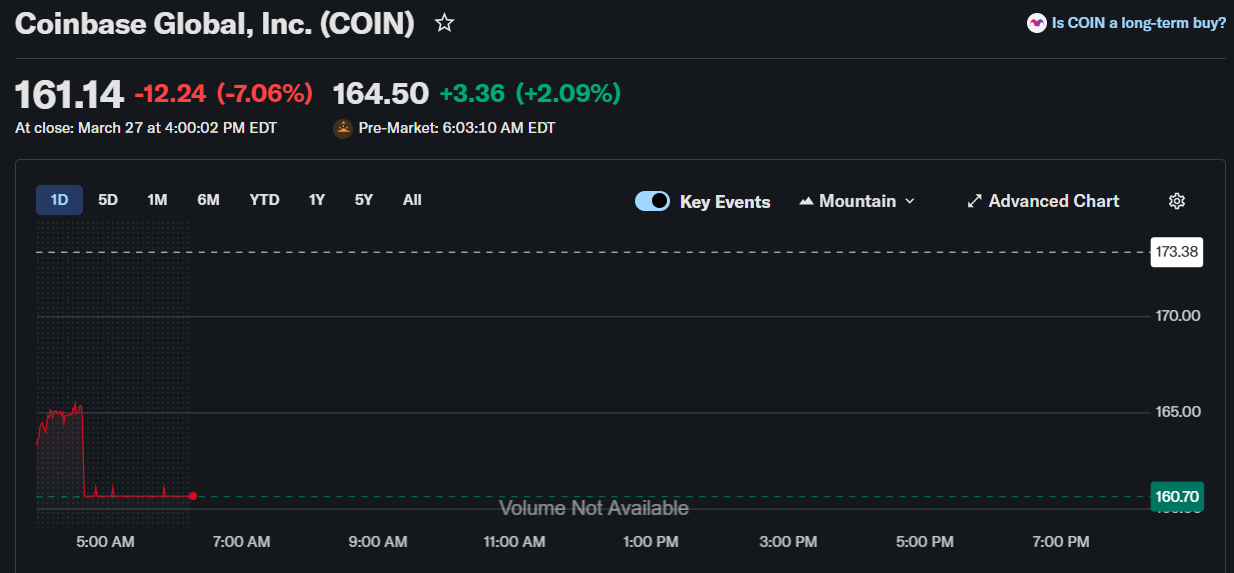
Task: Click the Key Events label
Action: pyautogui.click(x=725, y=202)
